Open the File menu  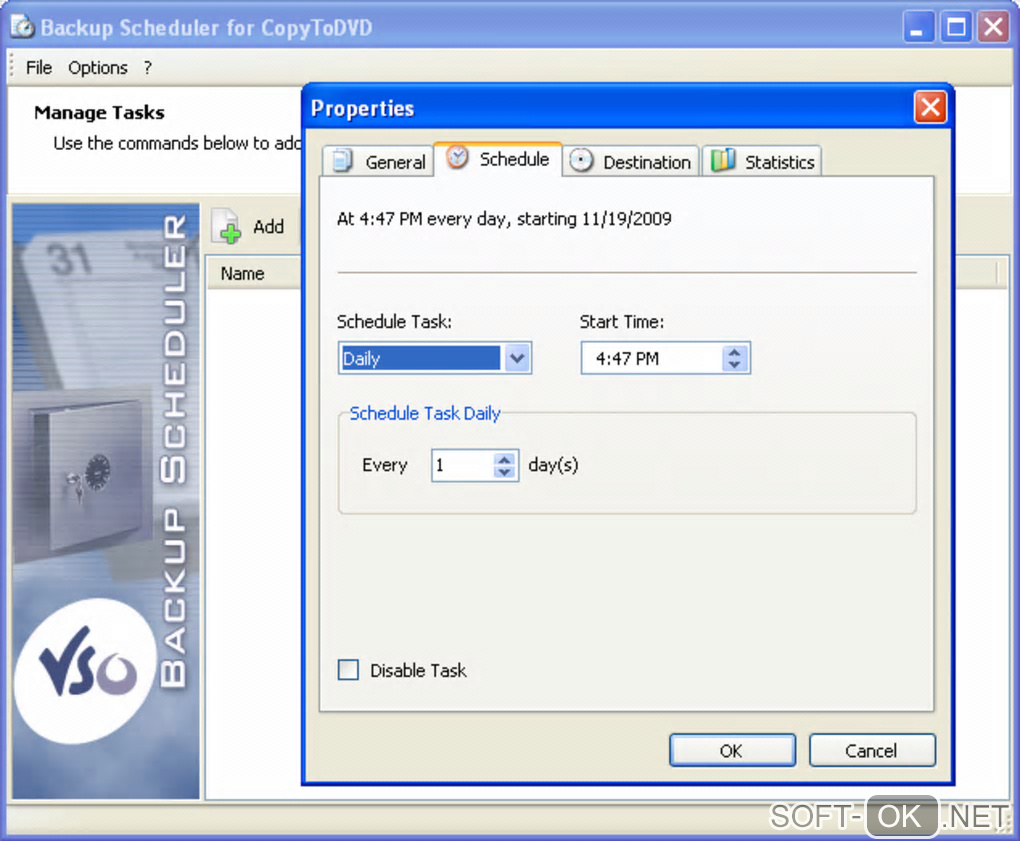39,68
